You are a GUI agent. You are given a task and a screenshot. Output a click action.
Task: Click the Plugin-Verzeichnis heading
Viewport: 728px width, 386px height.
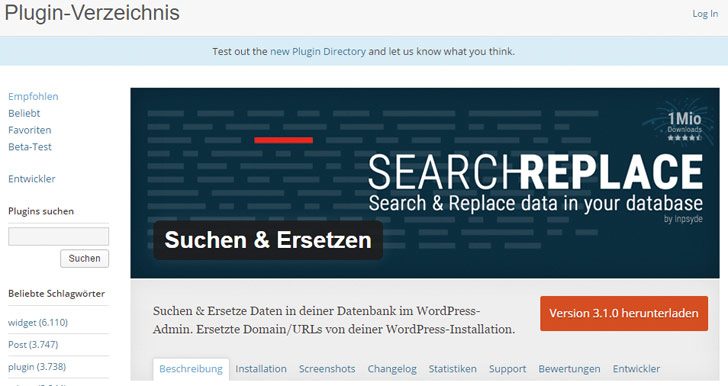tap(92, 13)
